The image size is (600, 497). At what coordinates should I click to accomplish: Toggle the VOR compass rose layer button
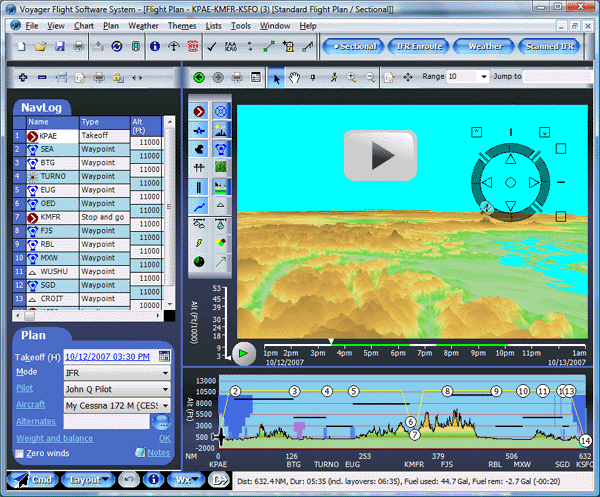point(221,112)
